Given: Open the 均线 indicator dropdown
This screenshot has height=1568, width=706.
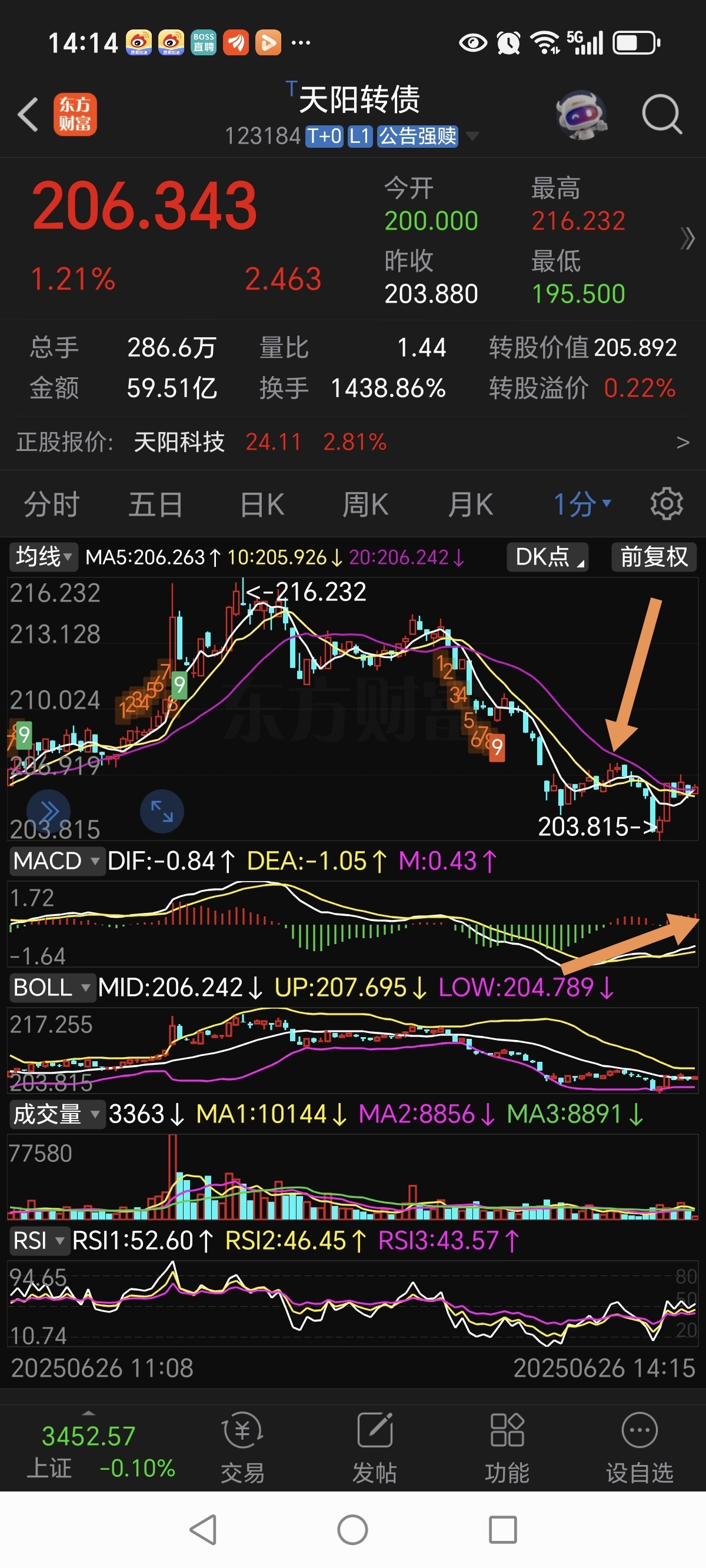Looking at the screenshot, I should 43,557.
